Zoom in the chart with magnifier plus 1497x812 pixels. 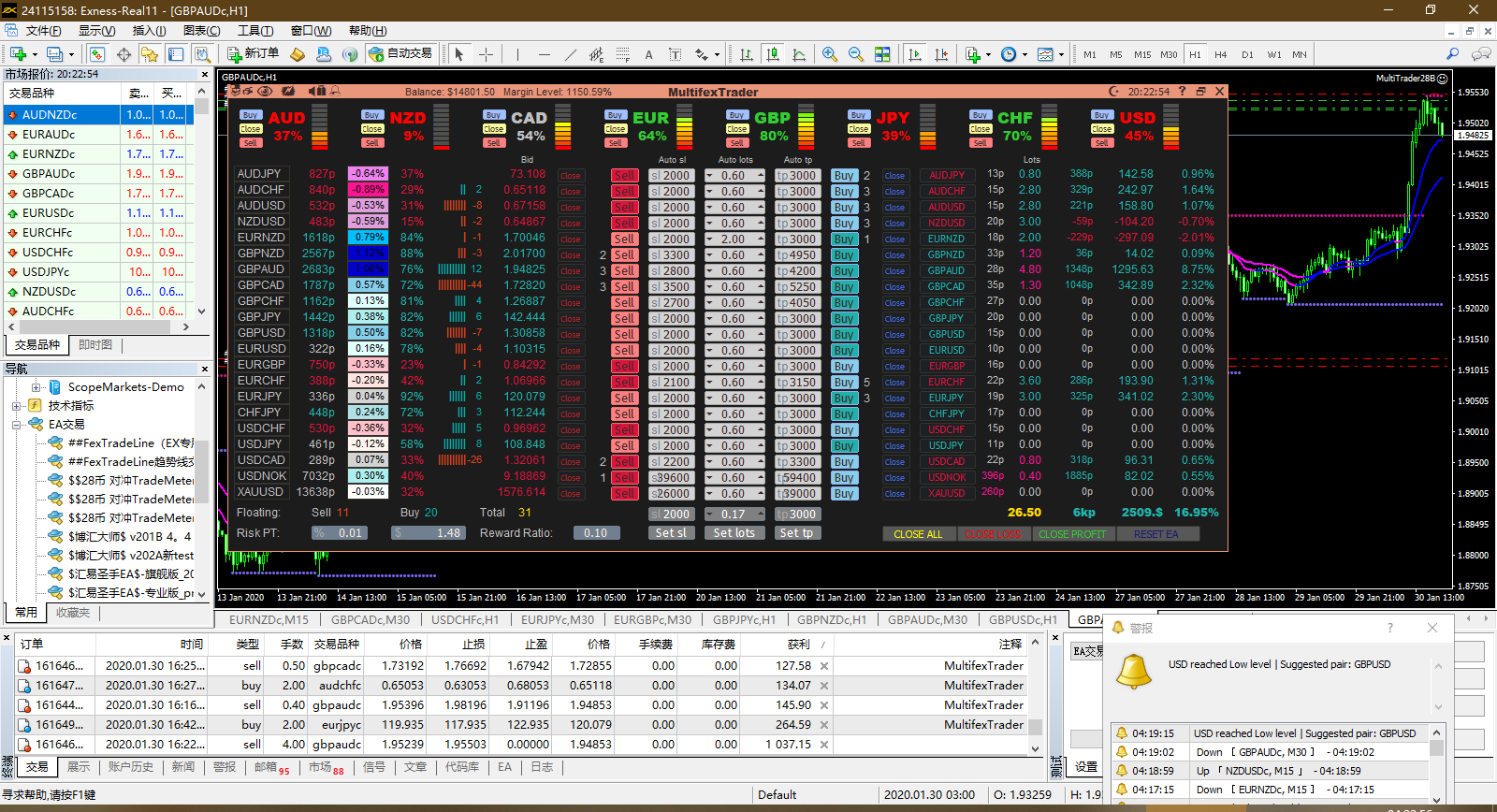(x=829, y=54)
